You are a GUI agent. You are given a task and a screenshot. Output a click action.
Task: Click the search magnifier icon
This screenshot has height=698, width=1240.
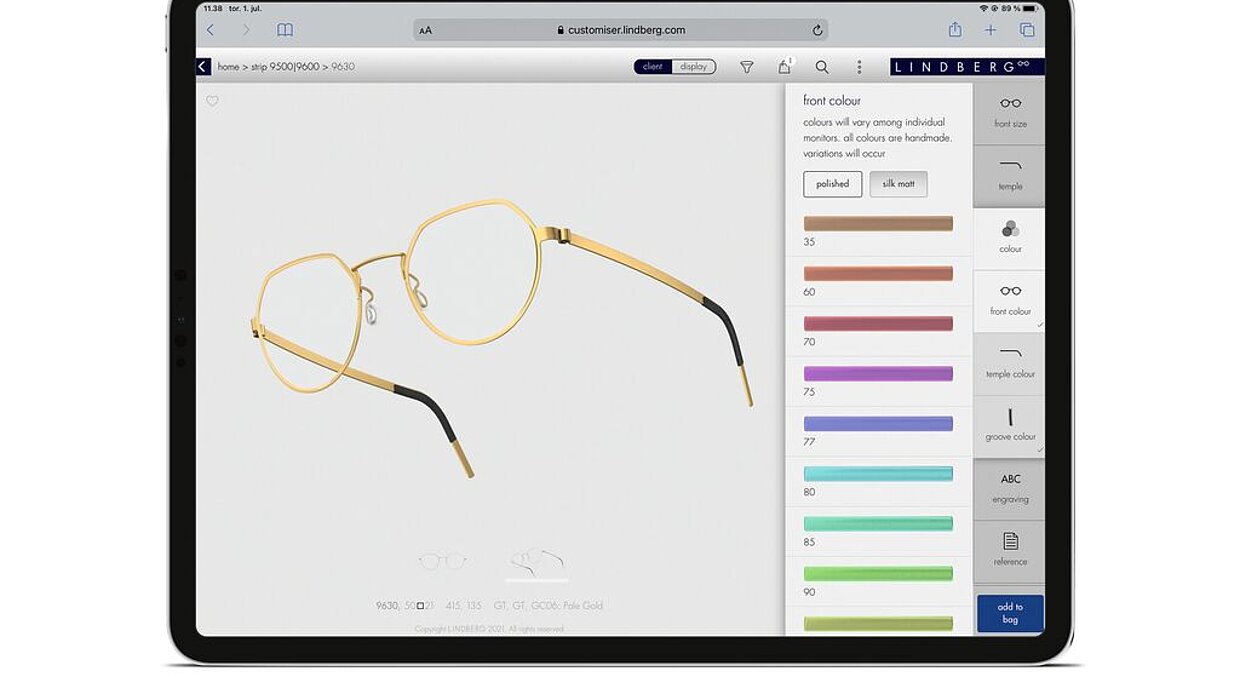(x=821, y=67)
